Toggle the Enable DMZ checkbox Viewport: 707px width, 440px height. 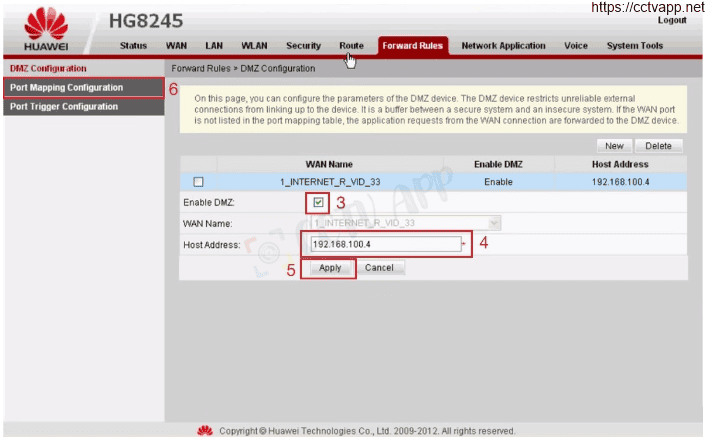coord(318,202)
